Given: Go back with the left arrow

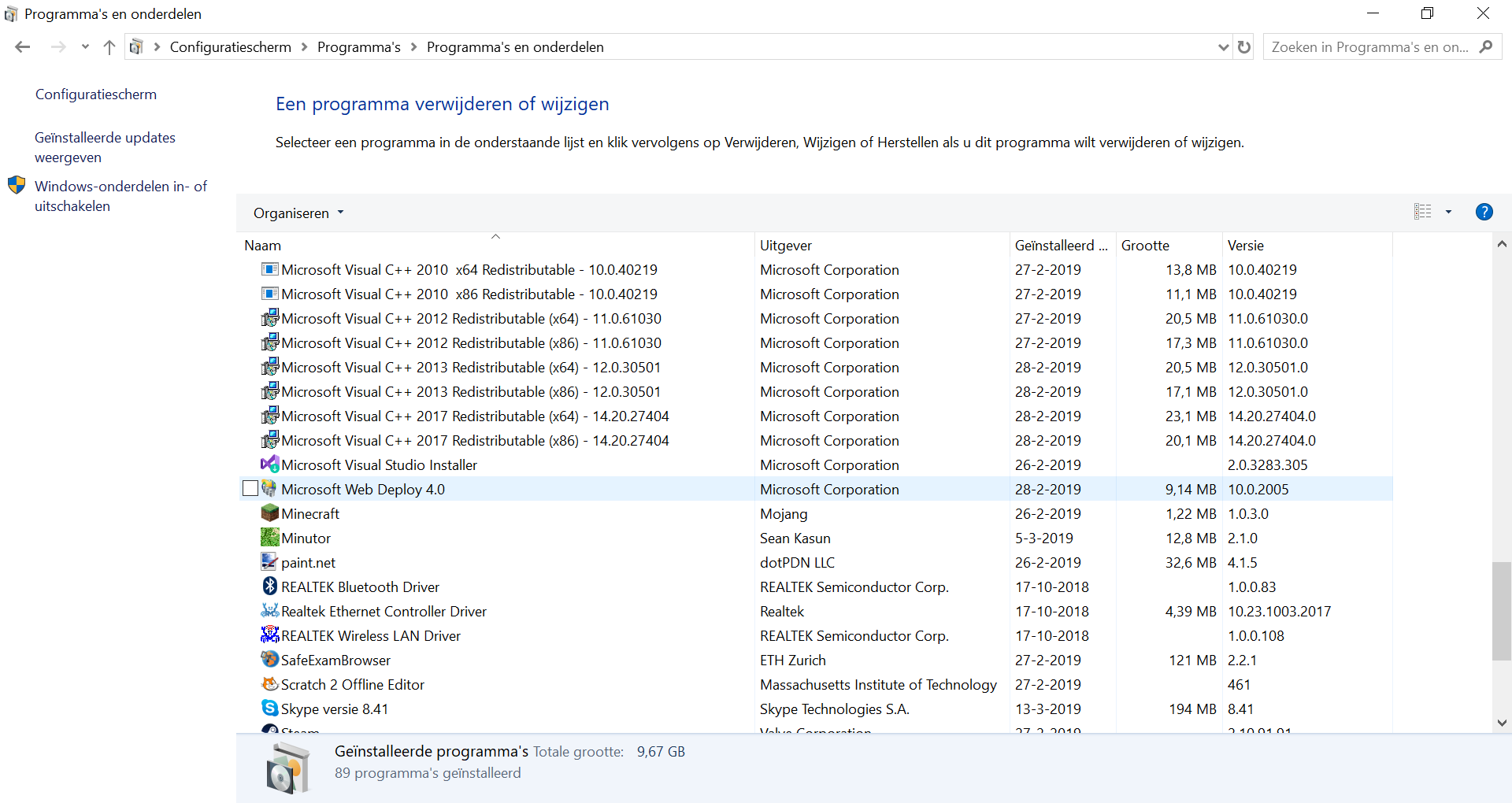Looking at the screenshot, I should [23, 47].
